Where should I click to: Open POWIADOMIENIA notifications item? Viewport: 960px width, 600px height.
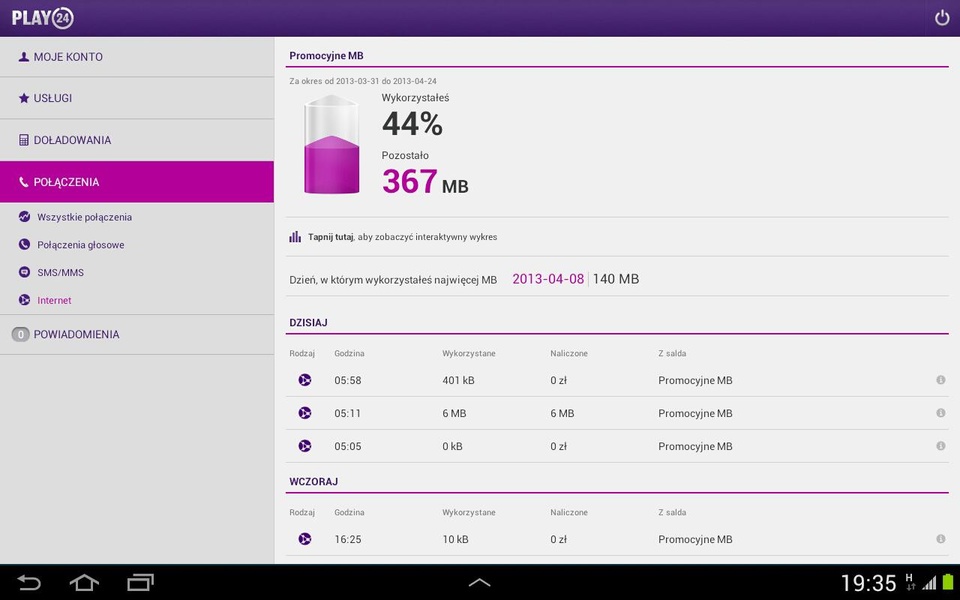(x=137, y=334)
